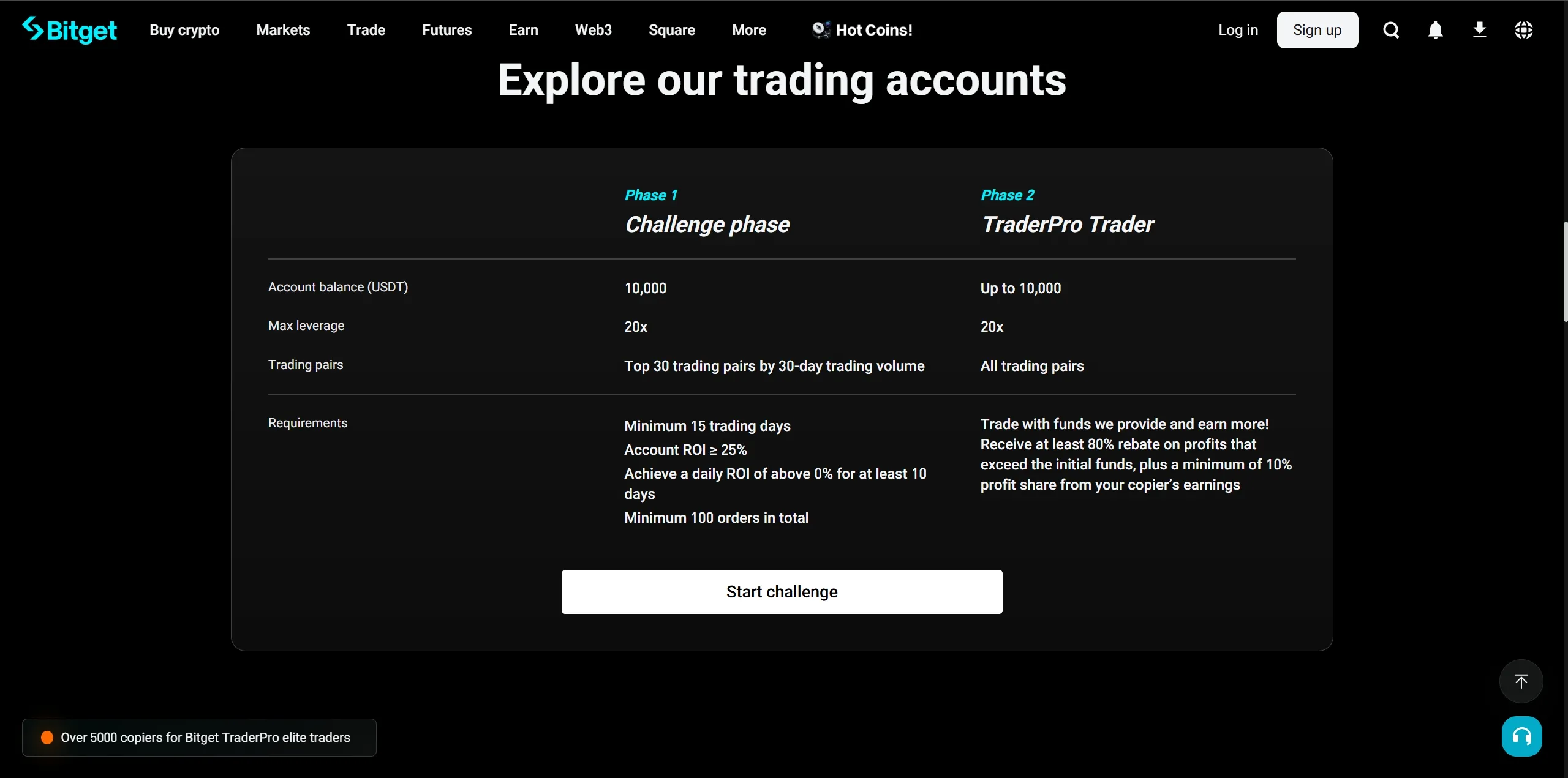The image size is (1568, 778).
Task: Open the Trade menu item
Action: pos(366,30)
